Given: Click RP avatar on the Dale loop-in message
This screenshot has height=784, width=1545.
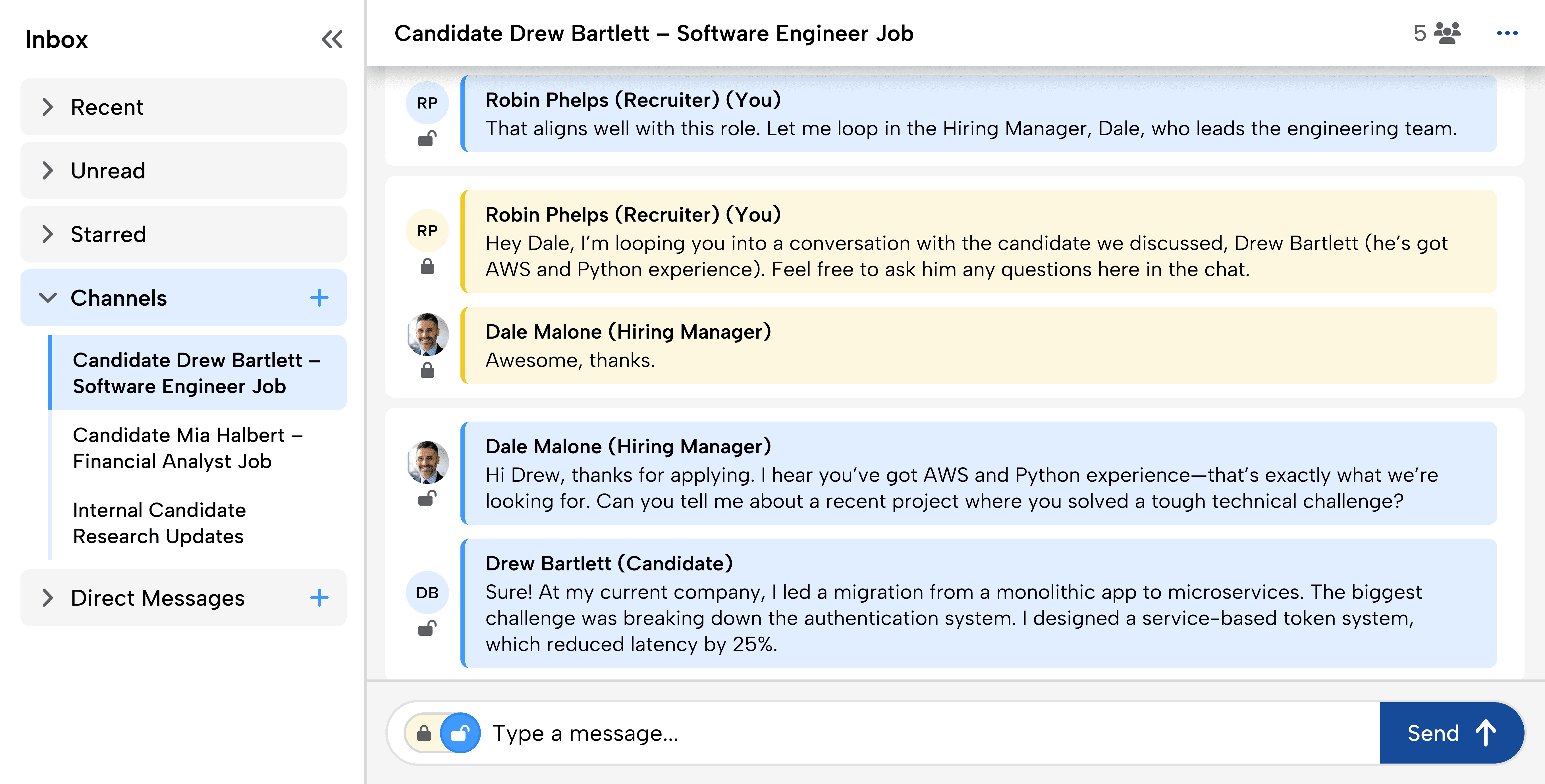Looking at the screenshot, I should pyautogui.click(x=427, y=103).
